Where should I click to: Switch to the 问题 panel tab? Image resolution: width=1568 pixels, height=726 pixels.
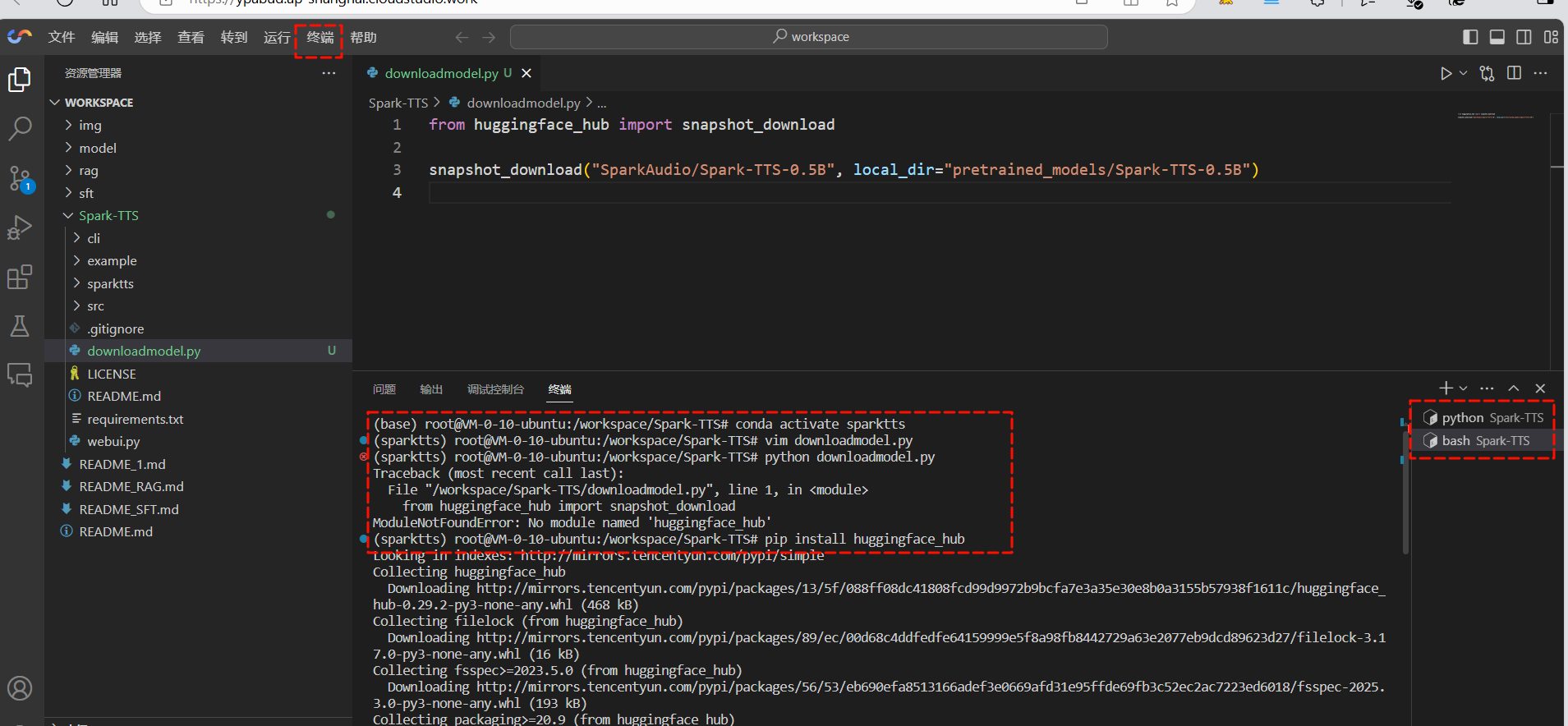click(384, 389)
